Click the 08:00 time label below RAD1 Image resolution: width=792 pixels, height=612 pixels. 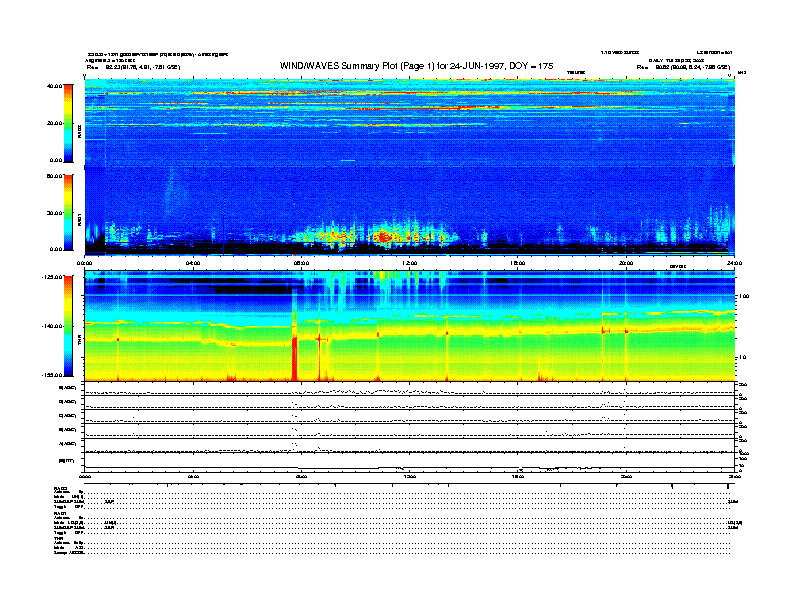(302, 263)
